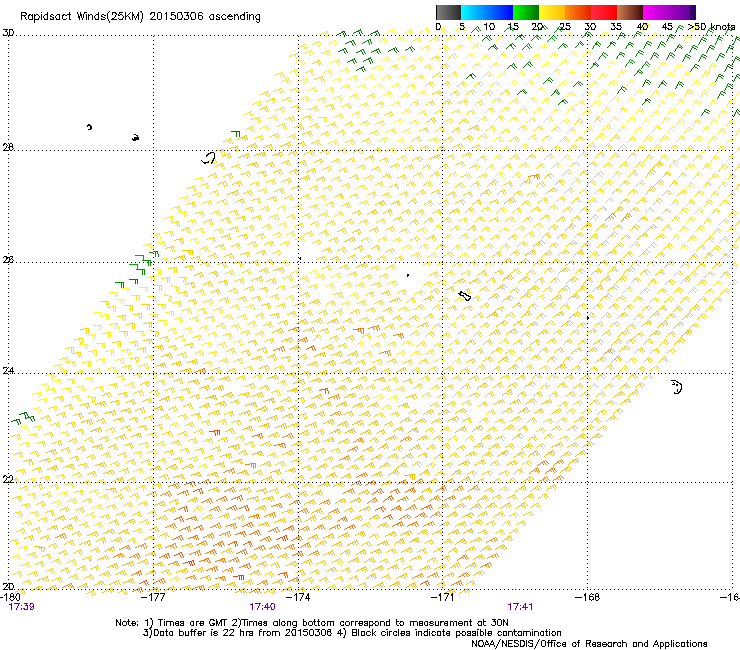The height and width of the screenshot is (650, 740).
Task: Click the 24 latitude axis label
Action: tap(8, 371)
